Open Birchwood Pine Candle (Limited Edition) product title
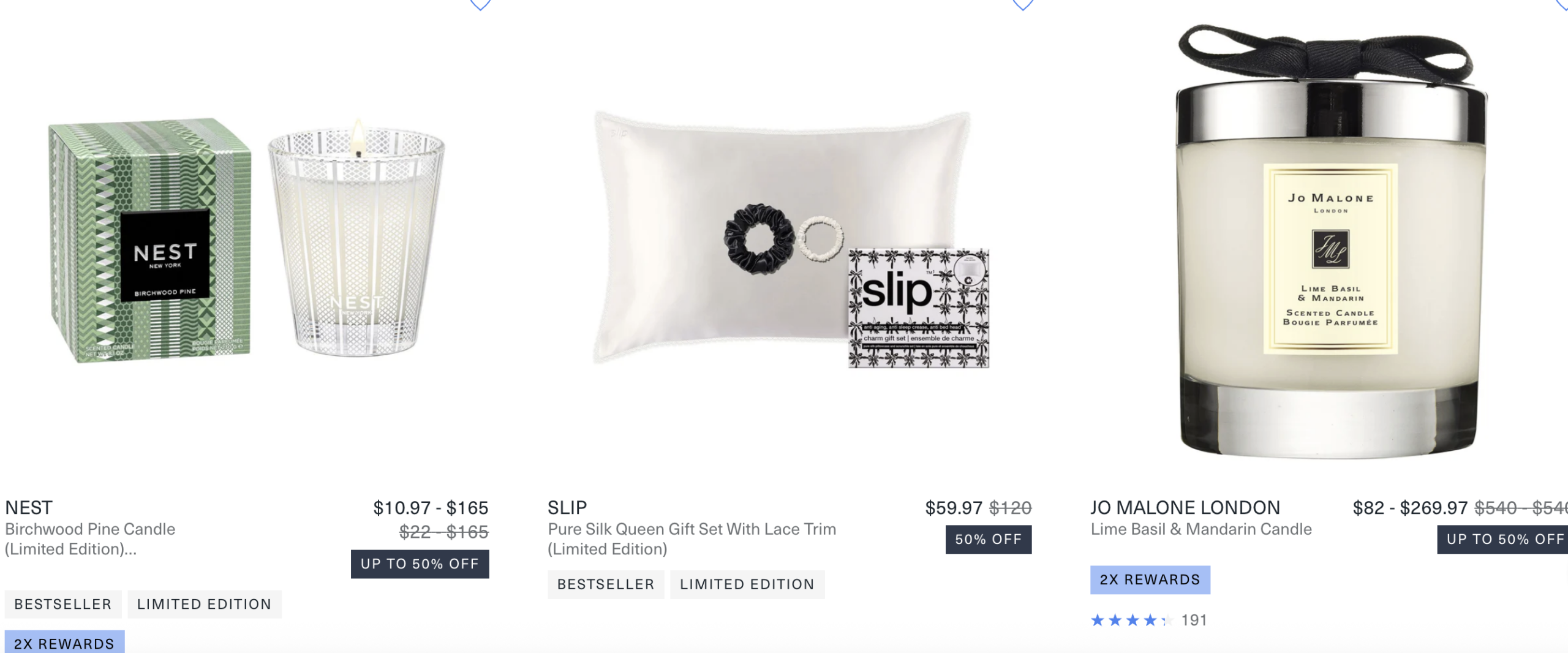Viewport: 1568px width, 653px height. click(x=90, y=539)
